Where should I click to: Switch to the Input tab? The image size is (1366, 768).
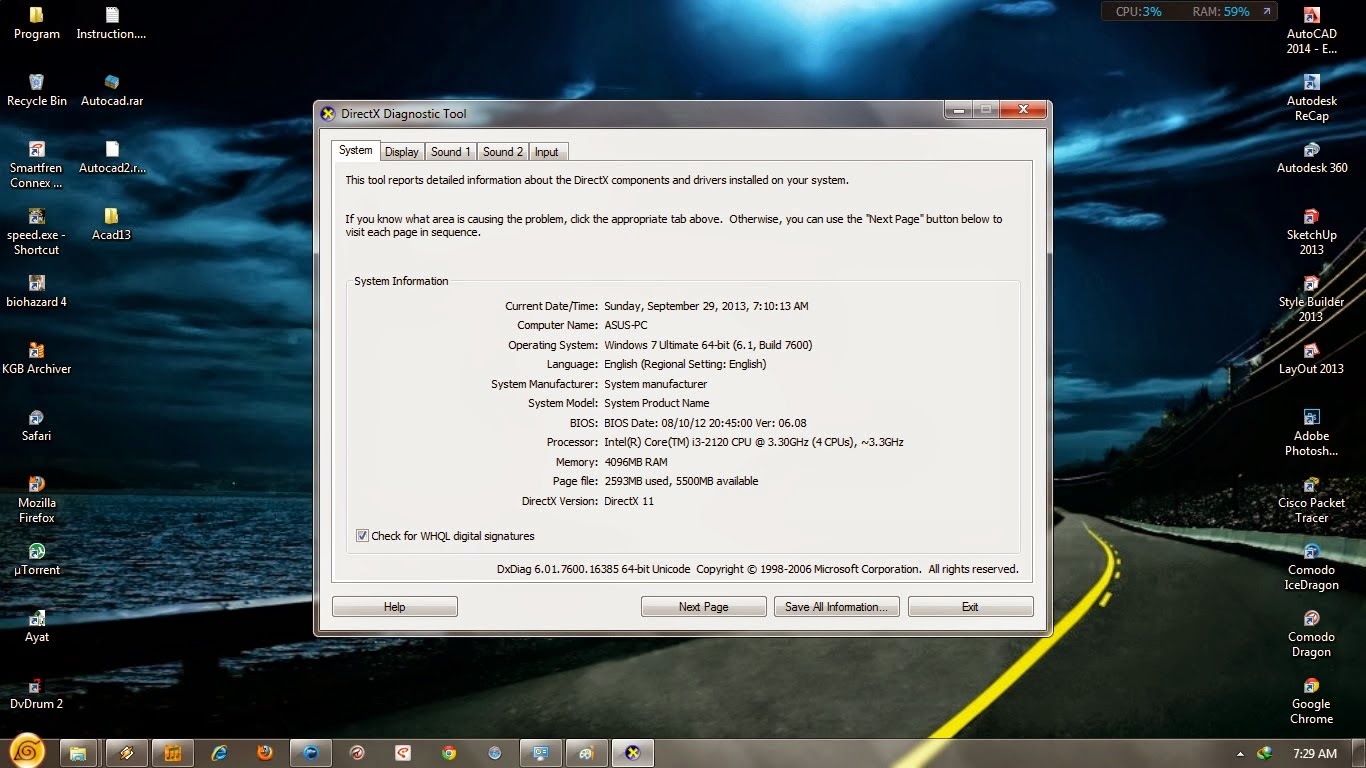547,152
